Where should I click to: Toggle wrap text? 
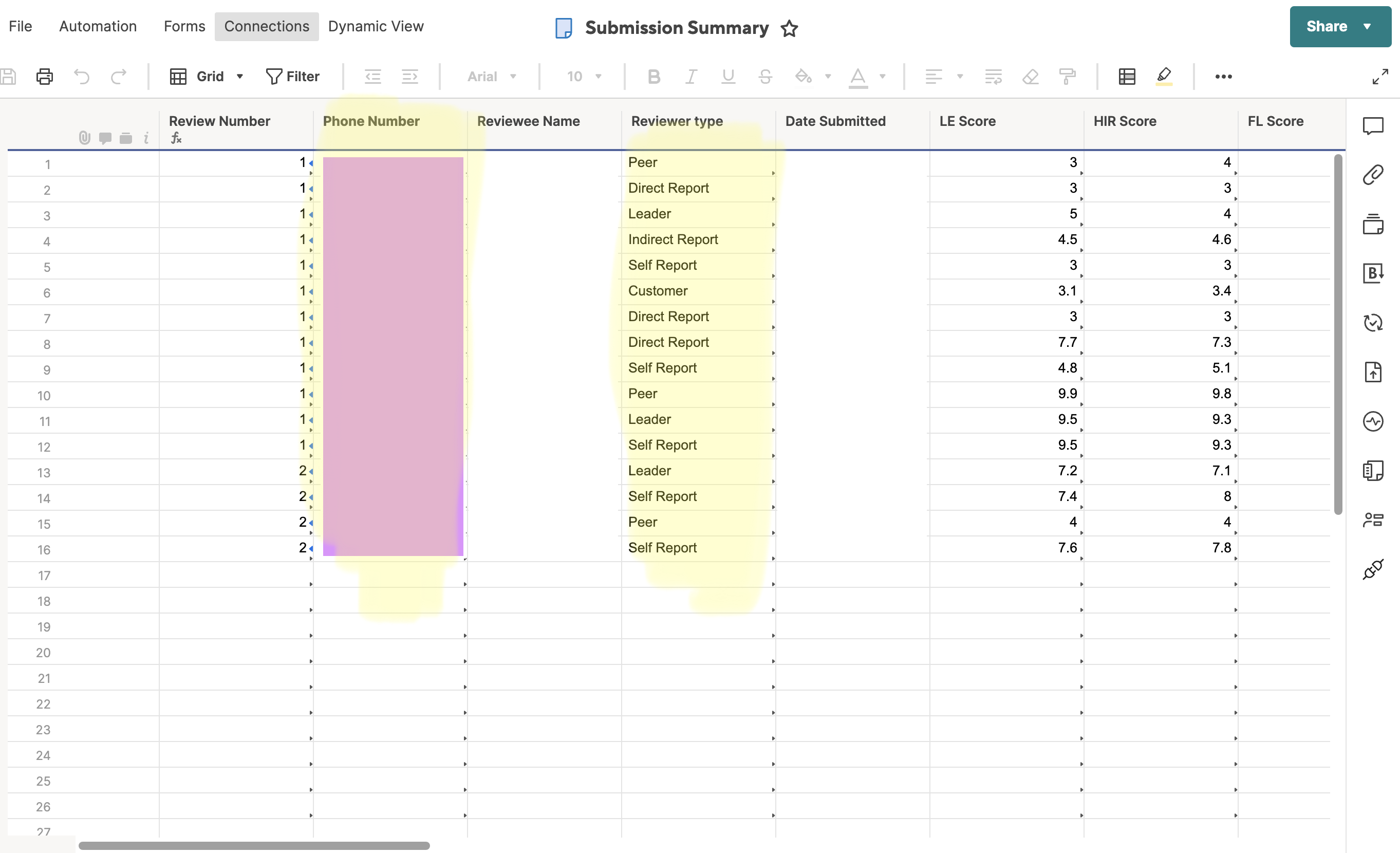pos(993,76)
